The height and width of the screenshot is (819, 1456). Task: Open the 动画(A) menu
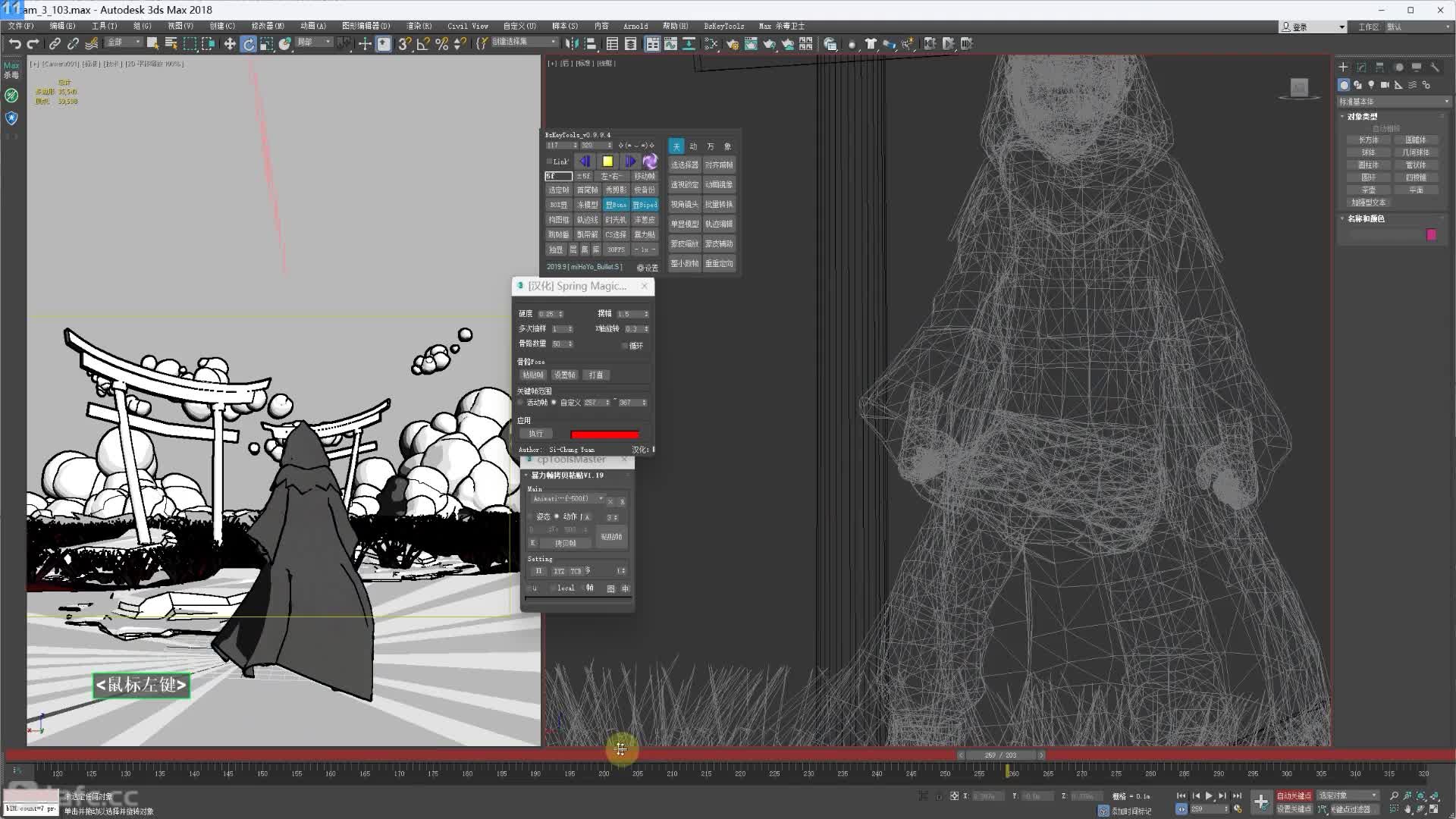tap(312, 26)
